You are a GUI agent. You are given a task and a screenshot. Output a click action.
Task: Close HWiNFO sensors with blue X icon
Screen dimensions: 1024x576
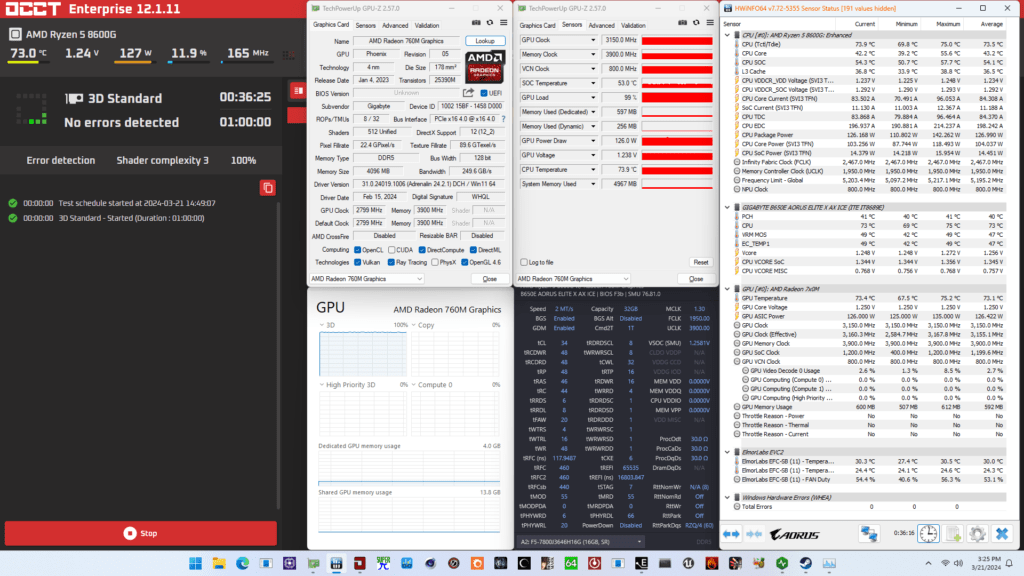tap(1002, 534)
